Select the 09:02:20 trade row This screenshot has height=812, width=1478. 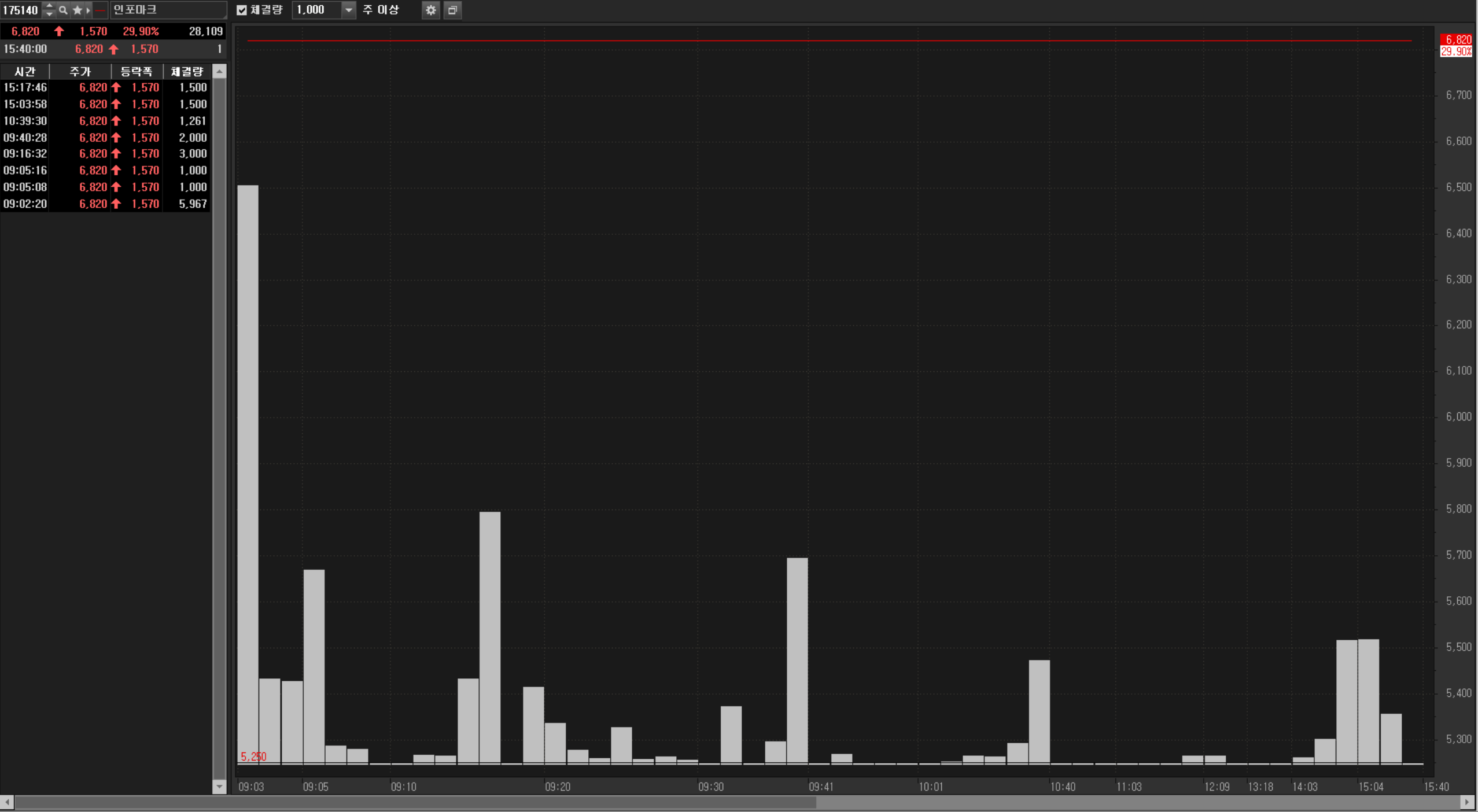pos(105,204)
